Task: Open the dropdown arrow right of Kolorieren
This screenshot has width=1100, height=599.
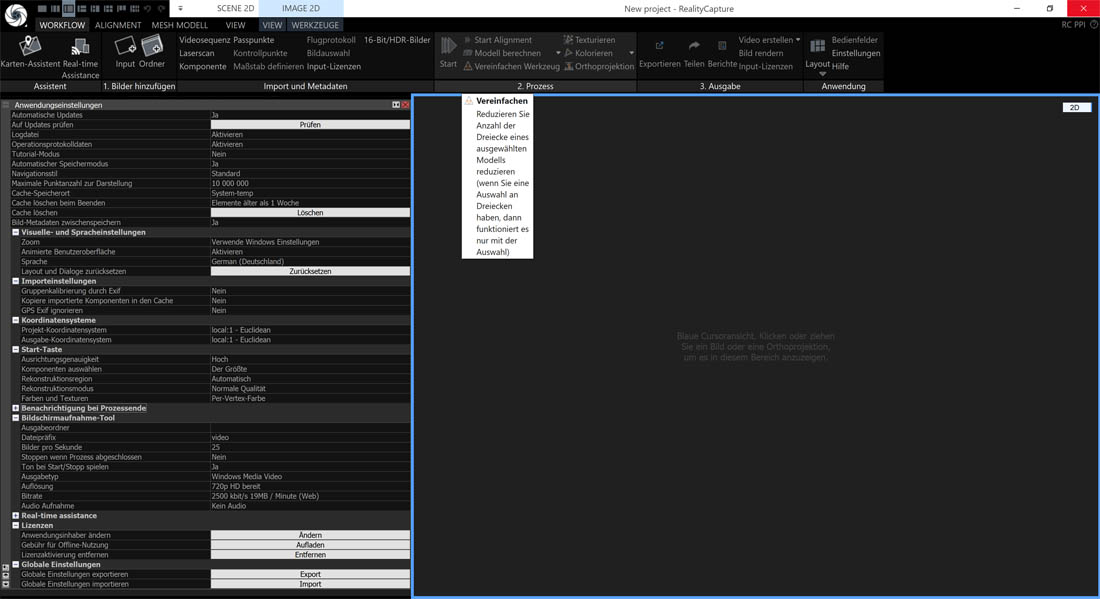Action: tap(631, 53)
